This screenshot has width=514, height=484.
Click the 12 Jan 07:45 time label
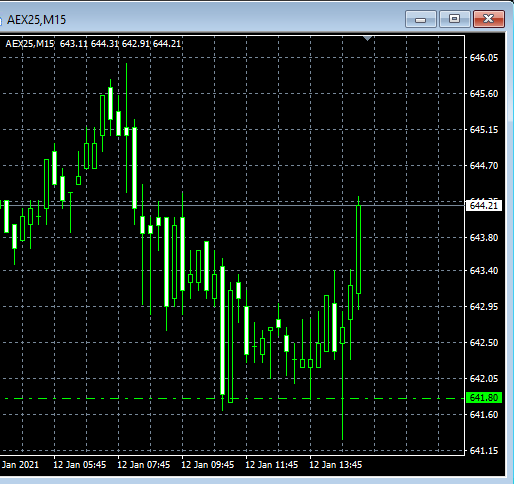click(x=144, y=465)
